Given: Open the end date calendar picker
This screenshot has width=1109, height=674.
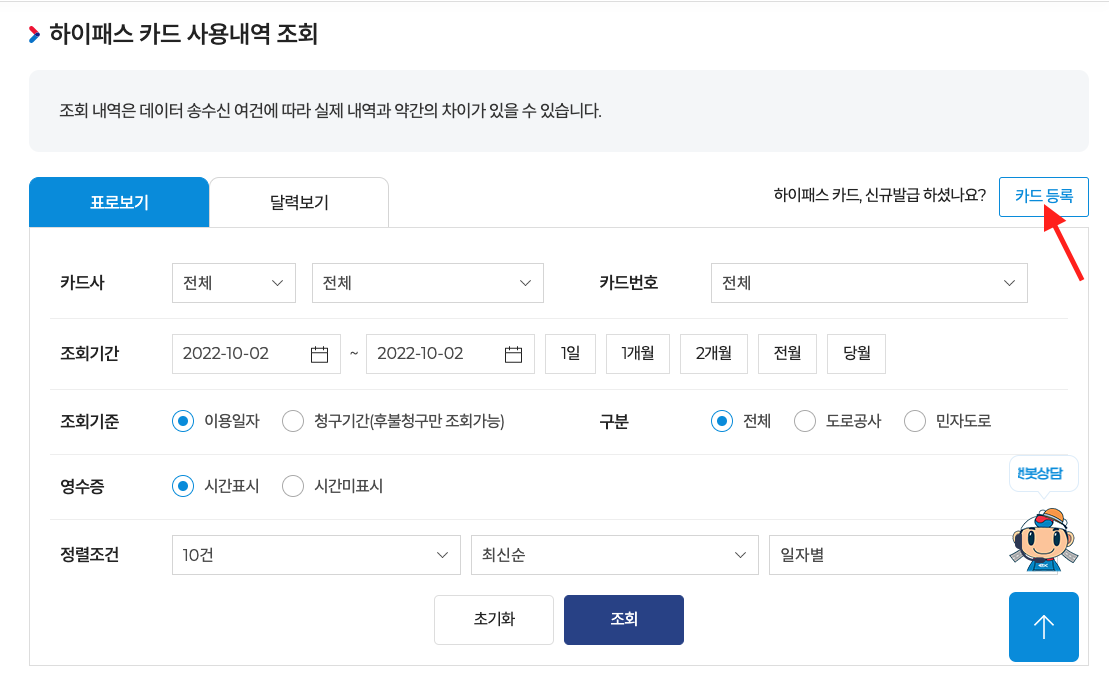Looking at the screenshot, I should (516, 353).
